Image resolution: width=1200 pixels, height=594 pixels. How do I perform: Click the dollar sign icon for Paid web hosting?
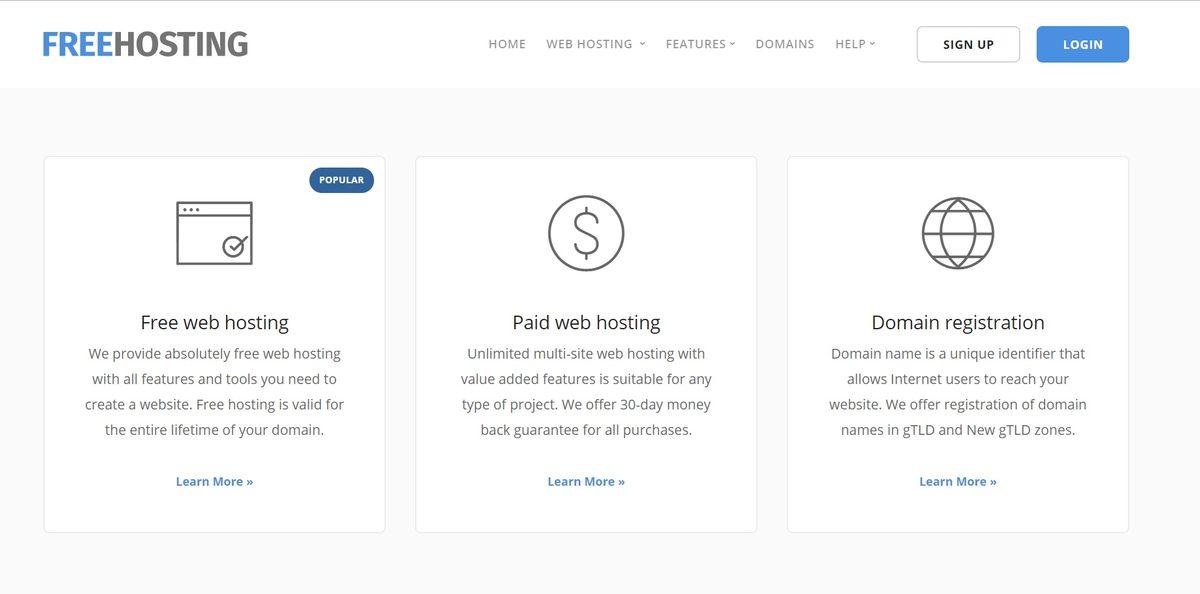[586, 233]
